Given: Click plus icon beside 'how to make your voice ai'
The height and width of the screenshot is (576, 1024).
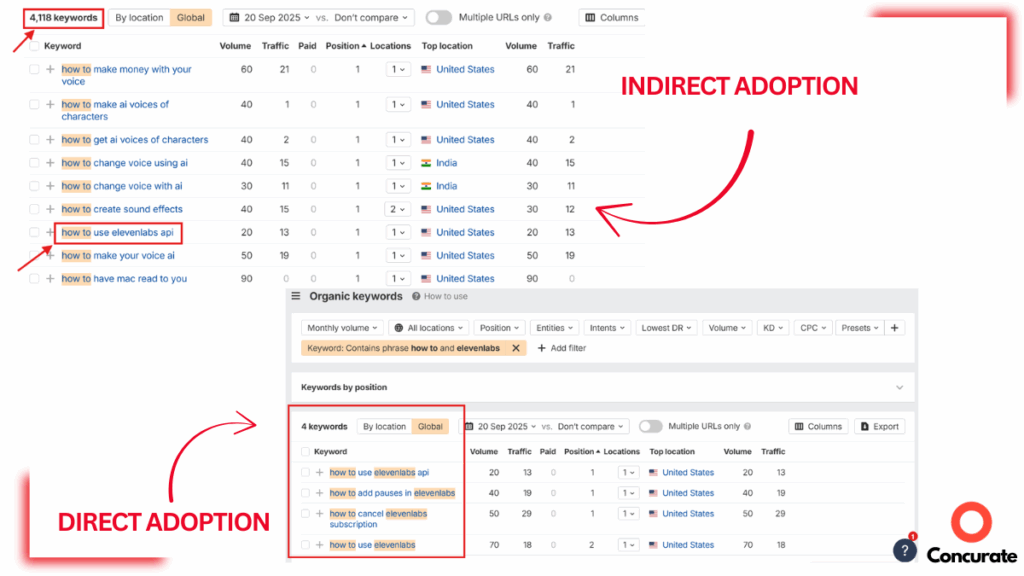Looking at the screenshot, I should (50, 255).
